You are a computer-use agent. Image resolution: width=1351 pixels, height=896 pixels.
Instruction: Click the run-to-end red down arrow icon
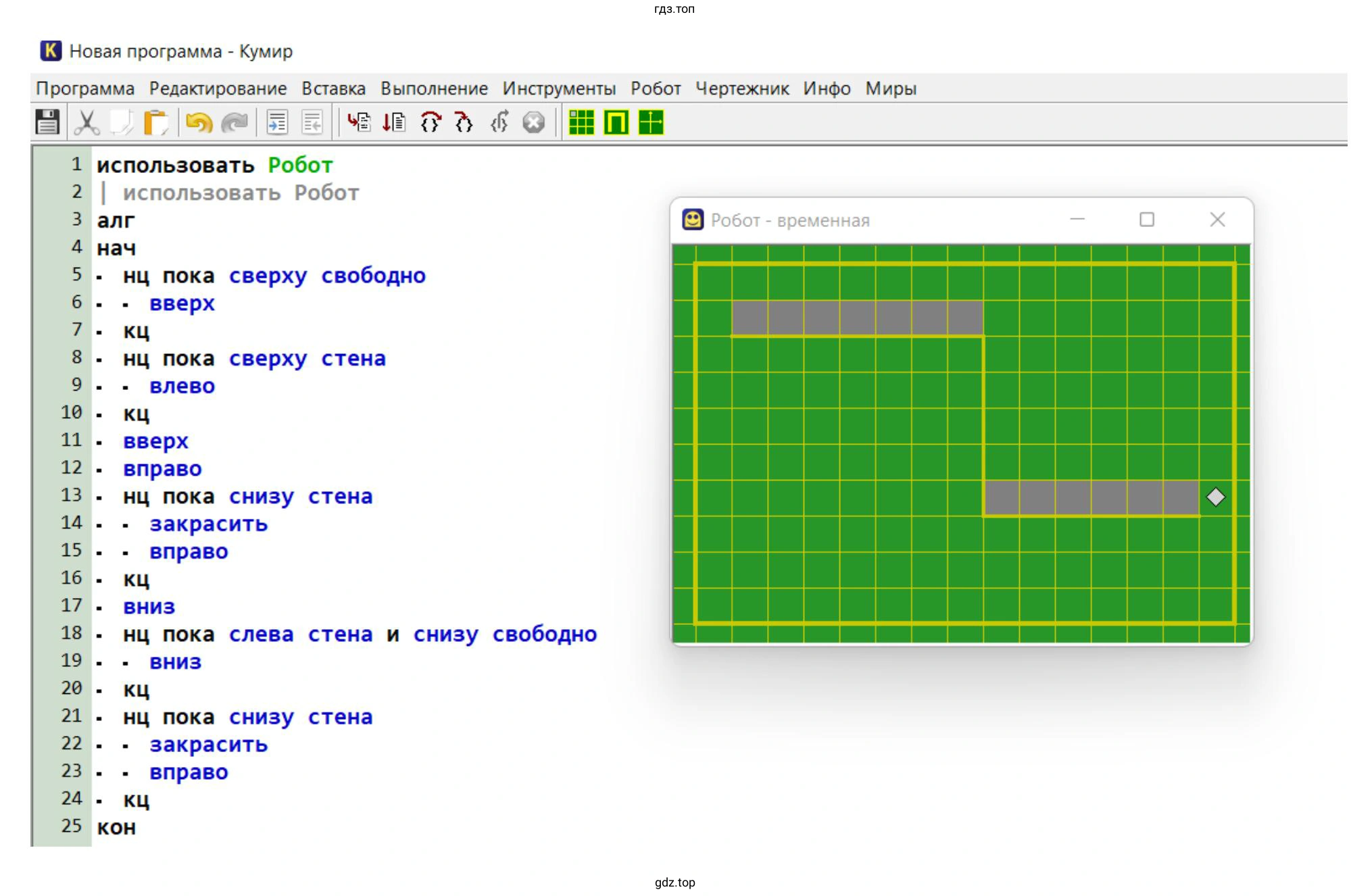coord(393,122)
